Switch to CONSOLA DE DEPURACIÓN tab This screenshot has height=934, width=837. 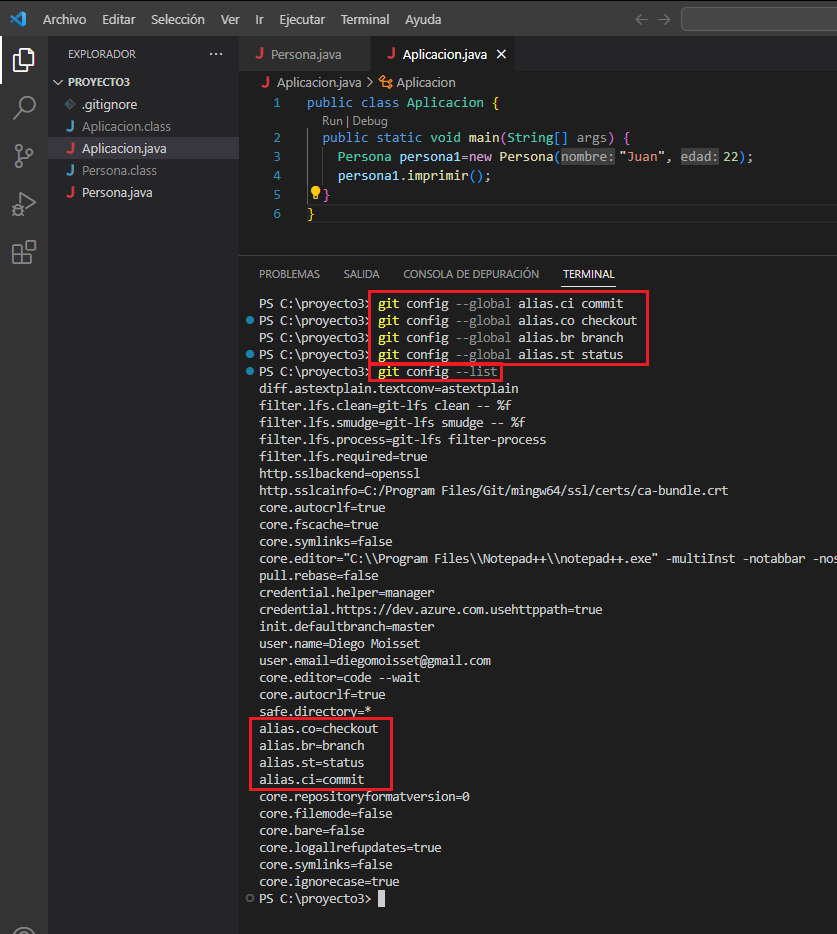click(471, 274)
